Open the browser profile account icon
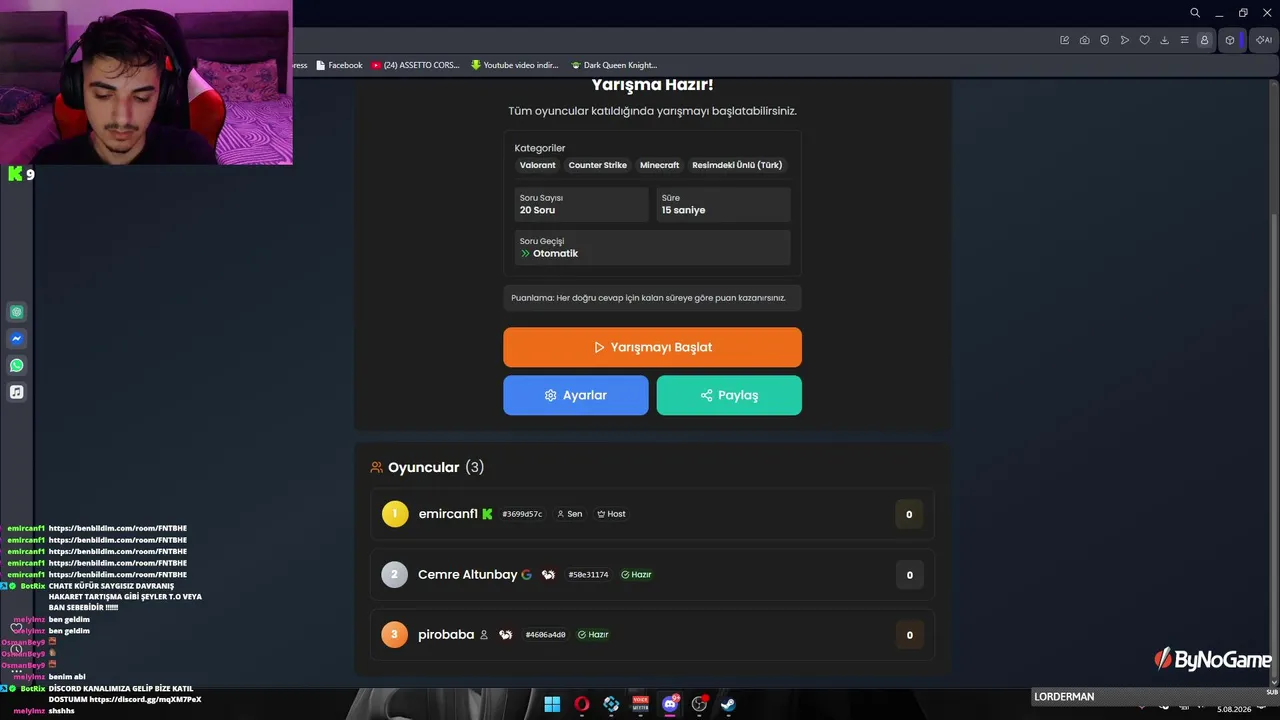Image resolution: width=1280 pixels, height=720 pixels. point(1204,40)
